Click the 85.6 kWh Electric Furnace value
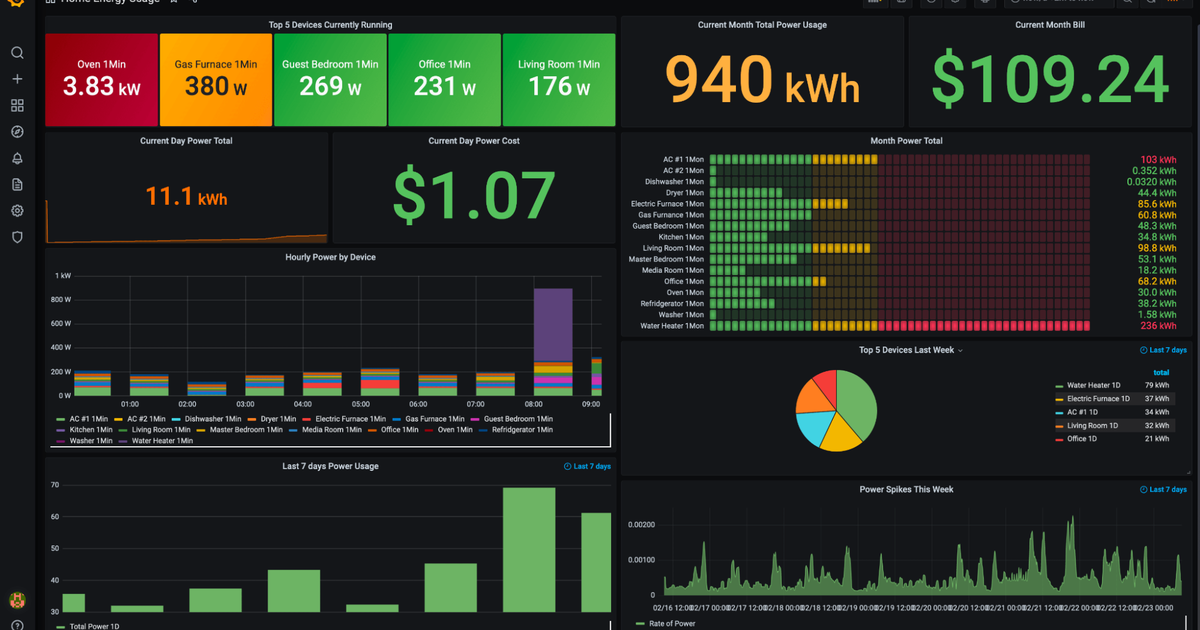1200x630 pixels. tap(1155, 204)
